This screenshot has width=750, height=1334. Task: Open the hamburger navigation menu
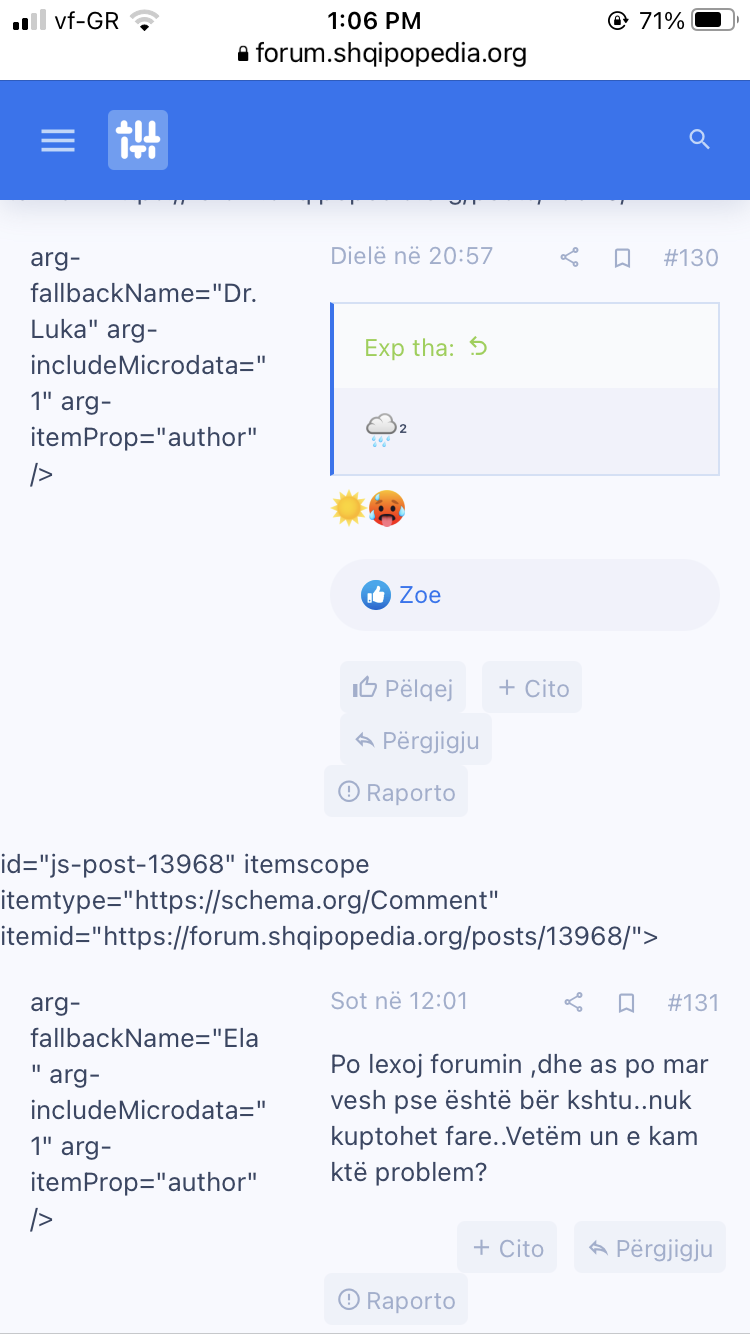pyautogui.click(x=58, y=140)
